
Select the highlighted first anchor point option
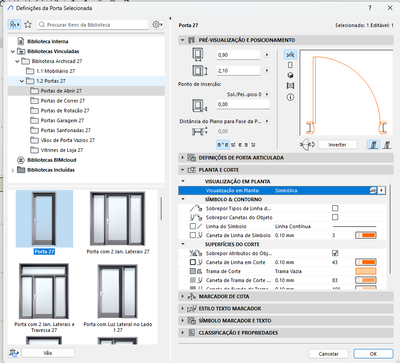pos(223,145)
